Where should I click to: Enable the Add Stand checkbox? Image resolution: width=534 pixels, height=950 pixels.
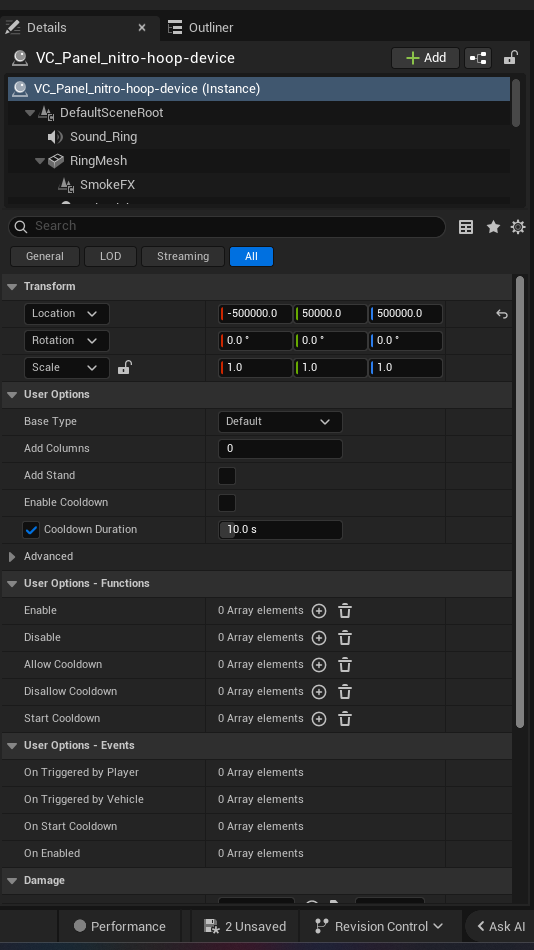227,476
